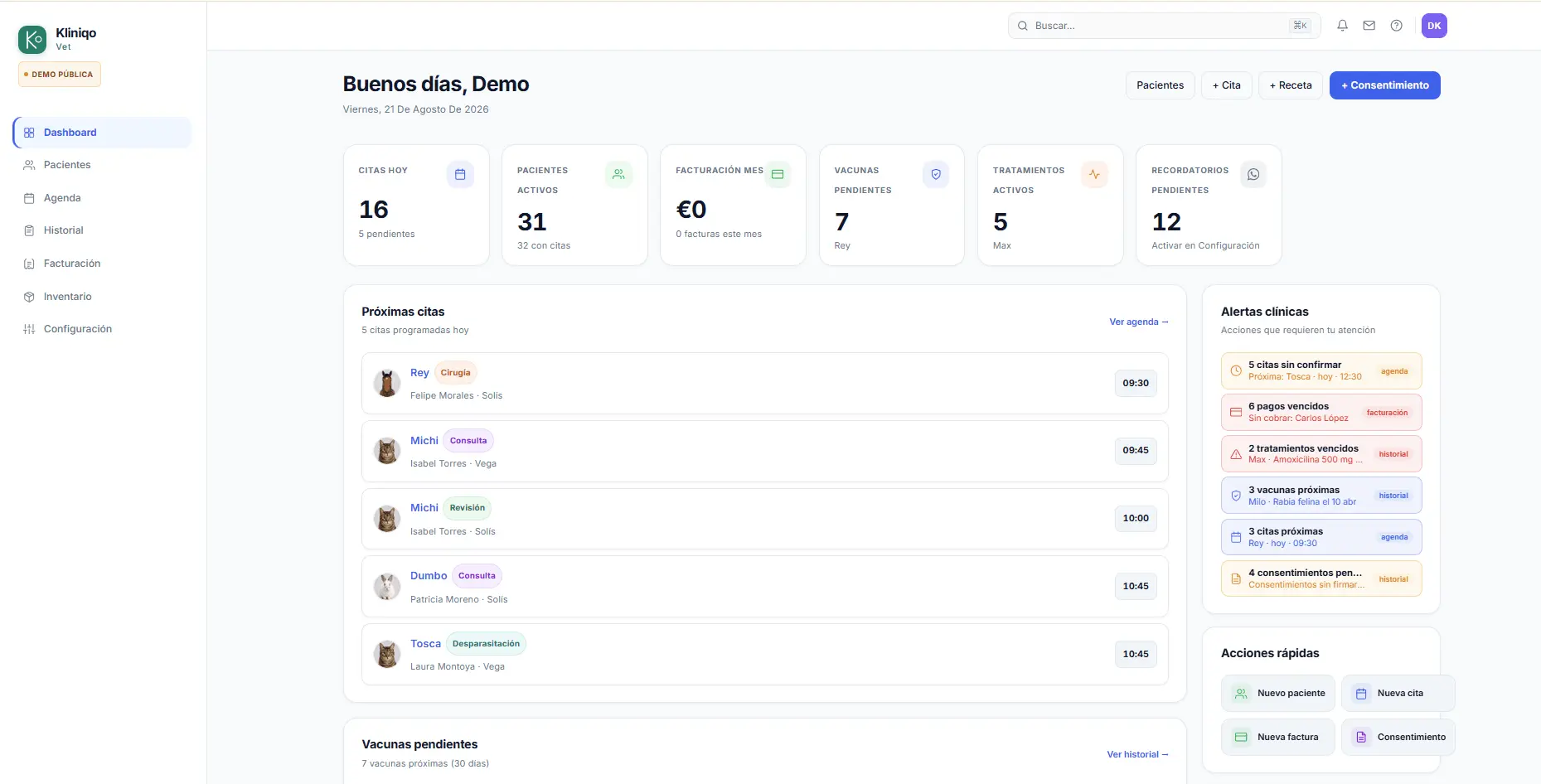Go to Dashboard in sidebar
Screen dimensions: 1541x784
(102, 133)
